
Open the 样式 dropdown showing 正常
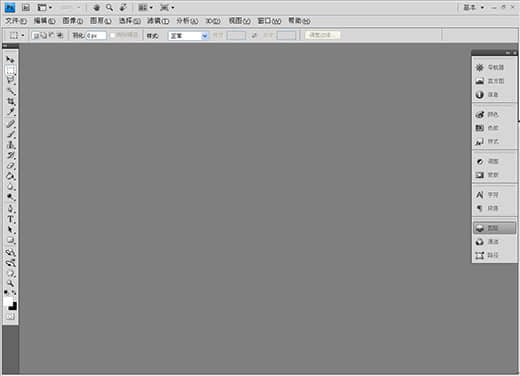[188, 36]
